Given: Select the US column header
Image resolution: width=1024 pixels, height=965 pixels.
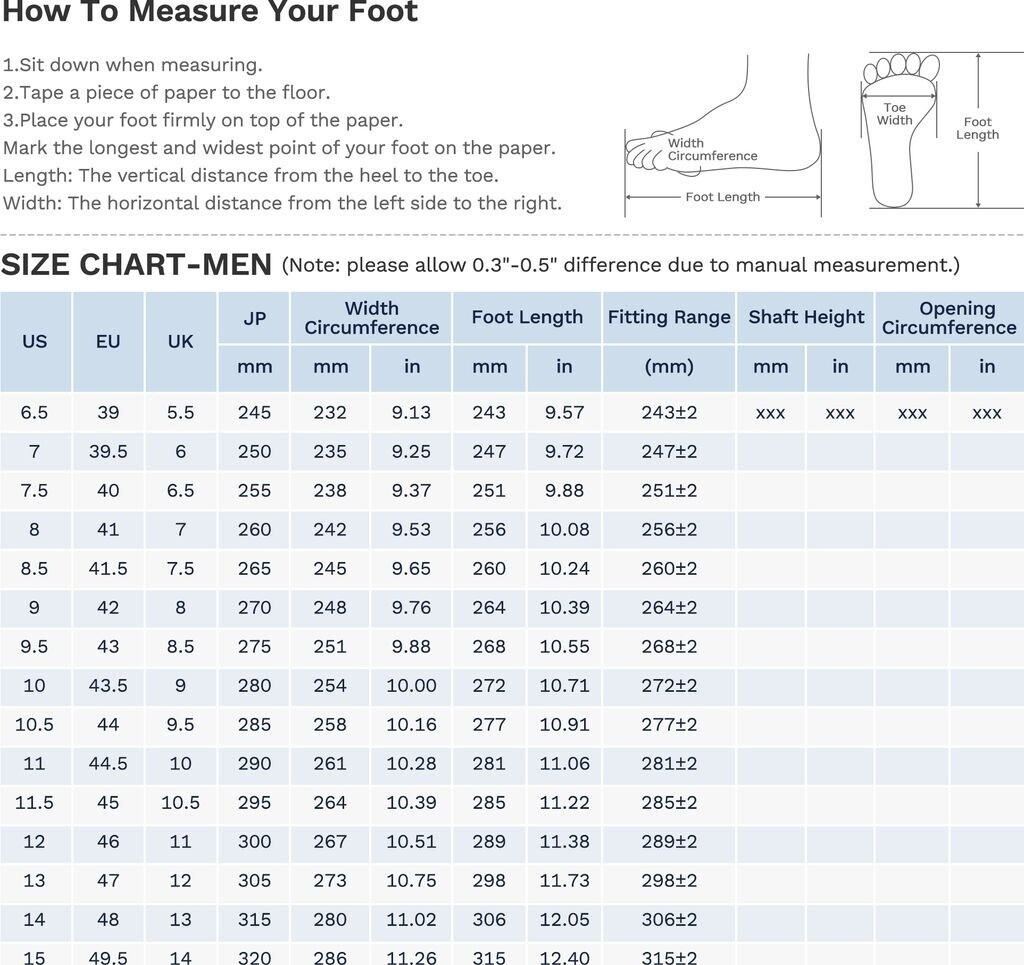Looking at the screenshot, I should click(35, 342).
